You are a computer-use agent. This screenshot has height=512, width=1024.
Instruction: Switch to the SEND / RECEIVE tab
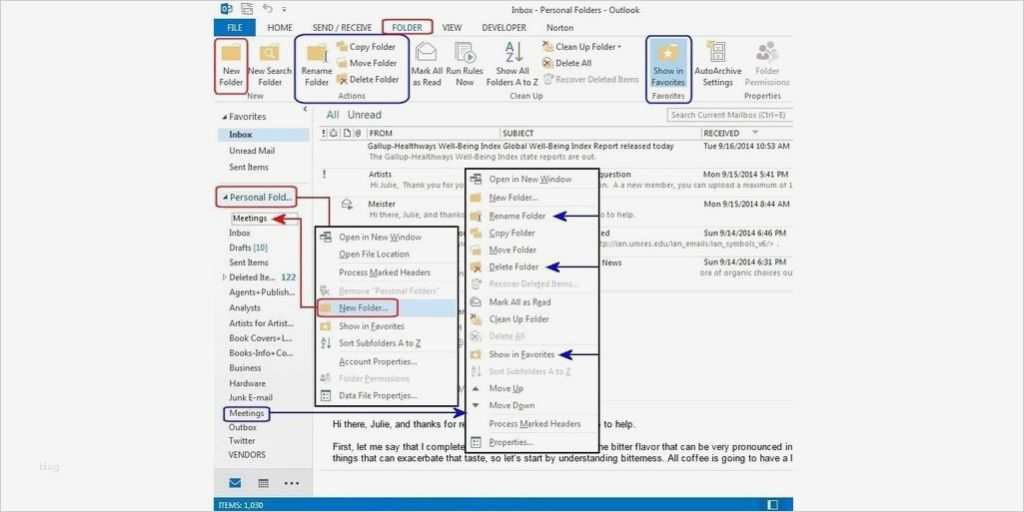[342, 28]
